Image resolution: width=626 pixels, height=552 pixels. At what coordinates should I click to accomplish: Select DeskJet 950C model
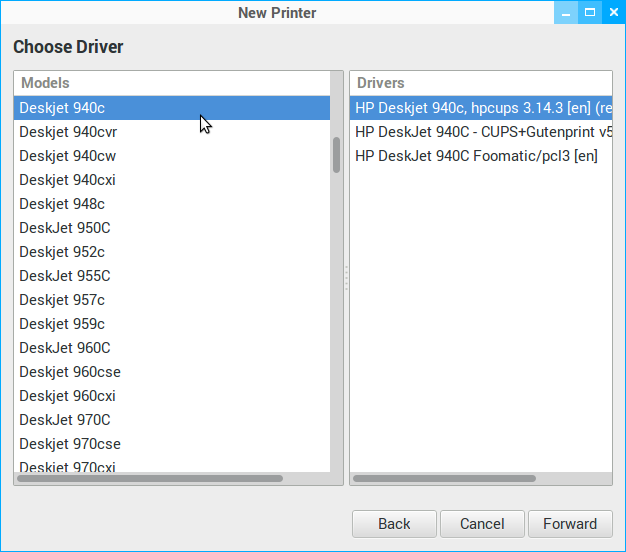click(65, 228)
